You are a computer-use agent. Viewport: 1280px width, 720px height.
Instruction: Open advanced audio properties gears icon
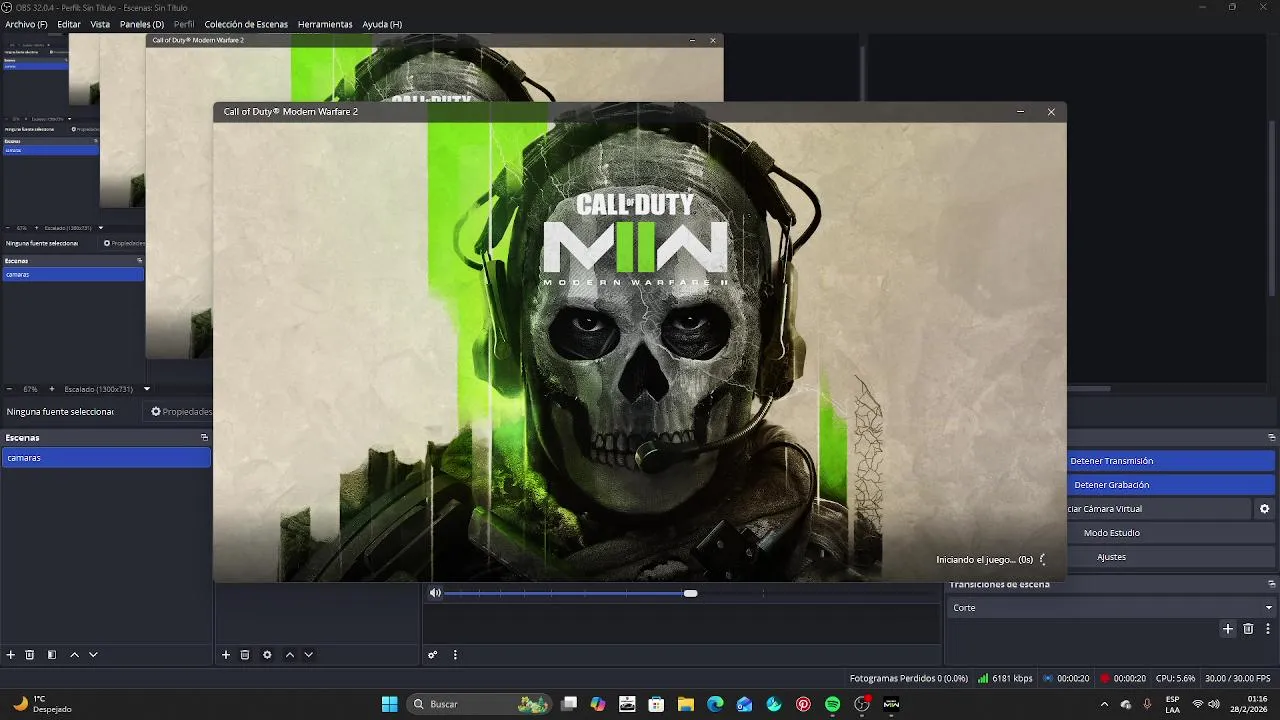click(433, 655)
